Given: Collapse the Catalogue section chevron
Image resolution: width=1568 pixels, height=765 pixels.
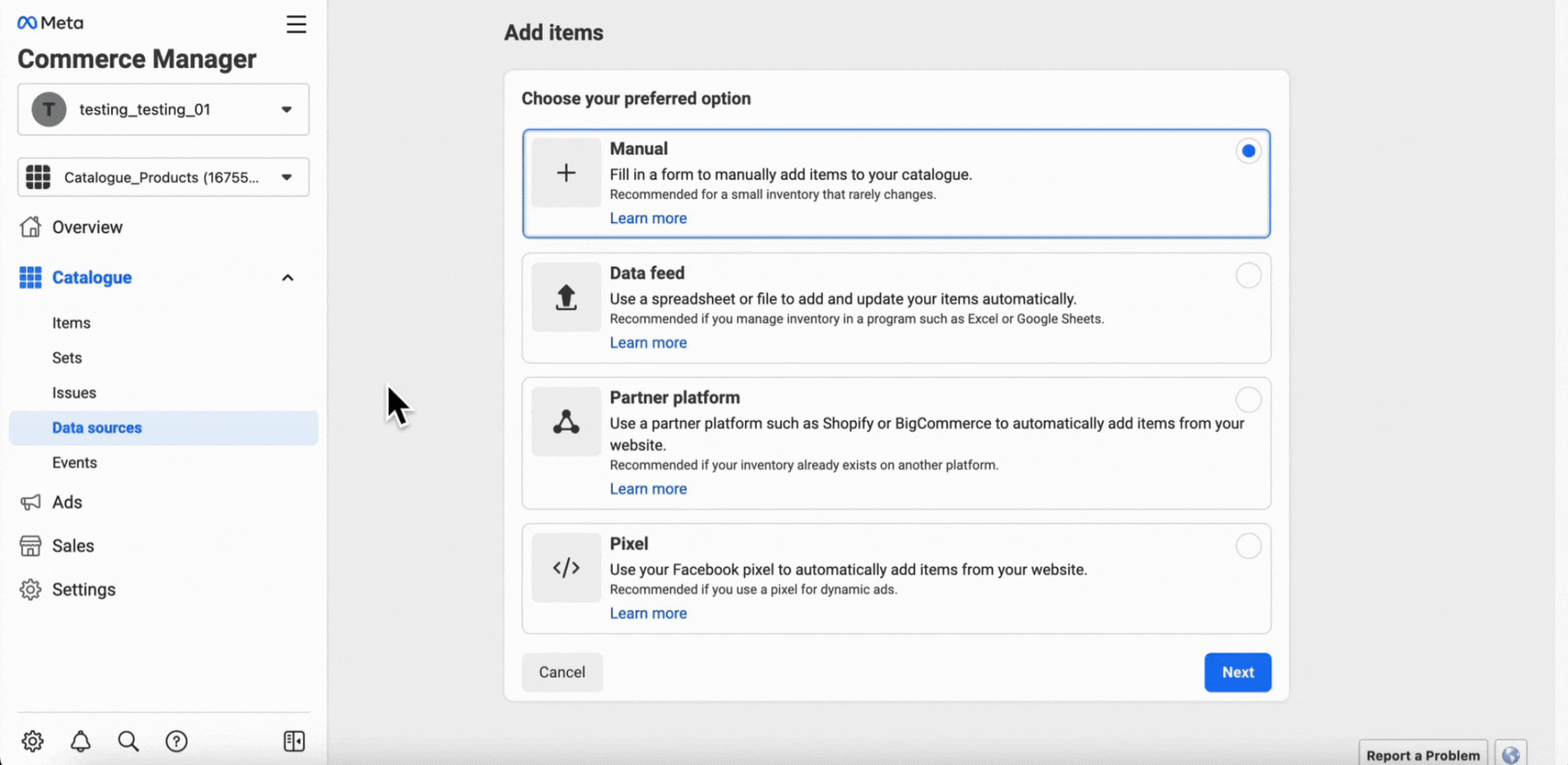Looking at the screenshot, I should tap(288, 278).
